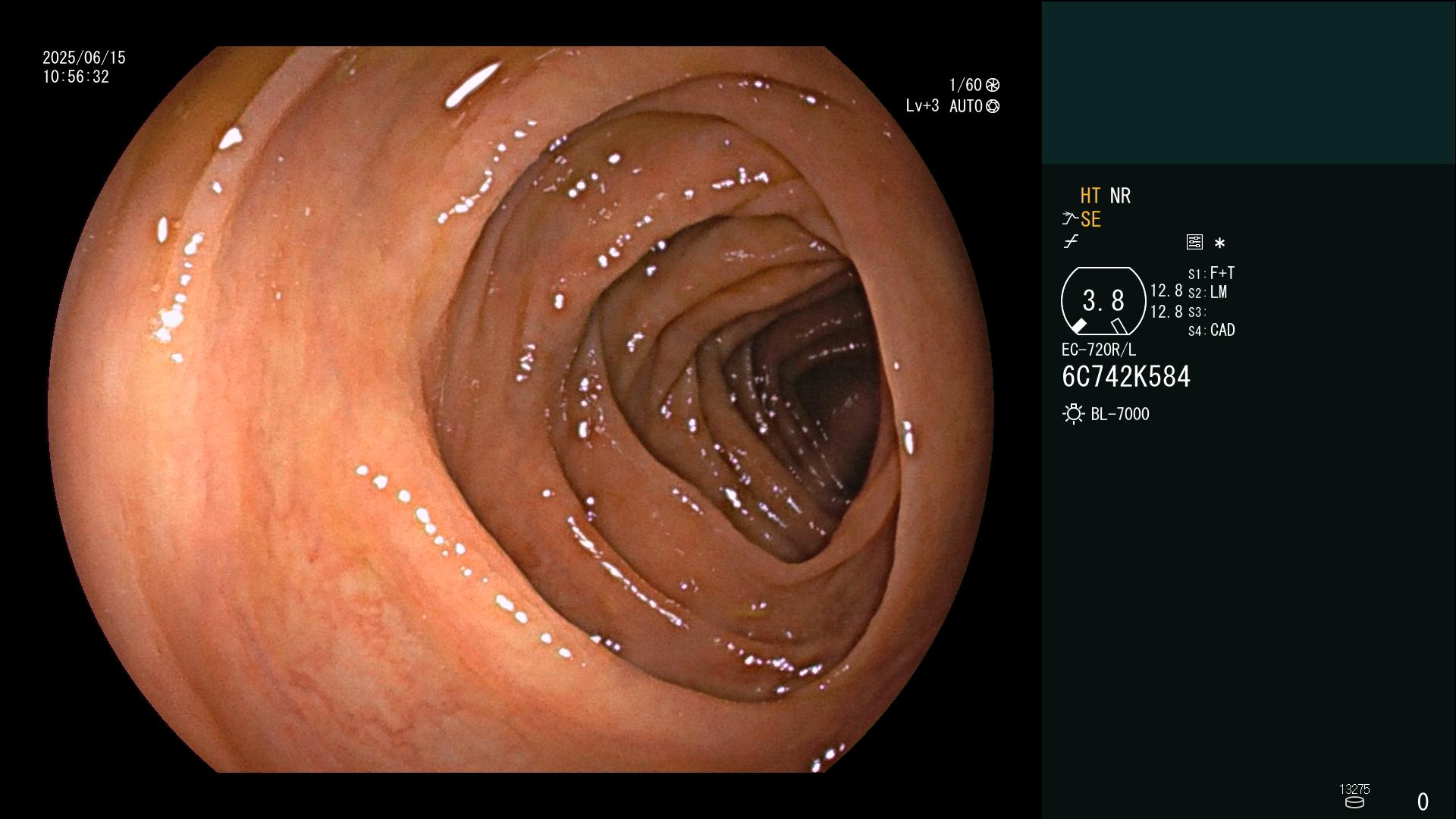Screen dimensions: 1456x819
Task: Click the scope tip diameter value 3.8
Action: 1103,301
